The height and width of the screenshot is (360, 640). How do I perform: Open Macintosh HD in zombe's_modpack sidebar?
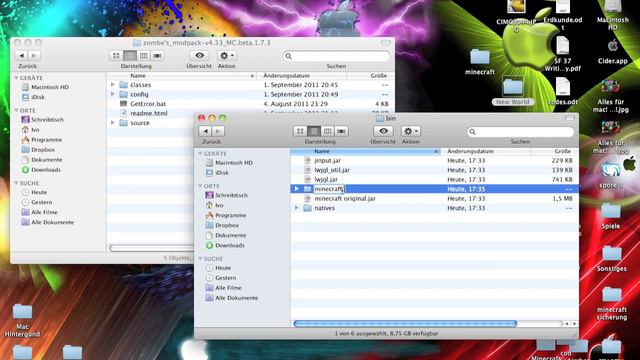tap(50, 87)
